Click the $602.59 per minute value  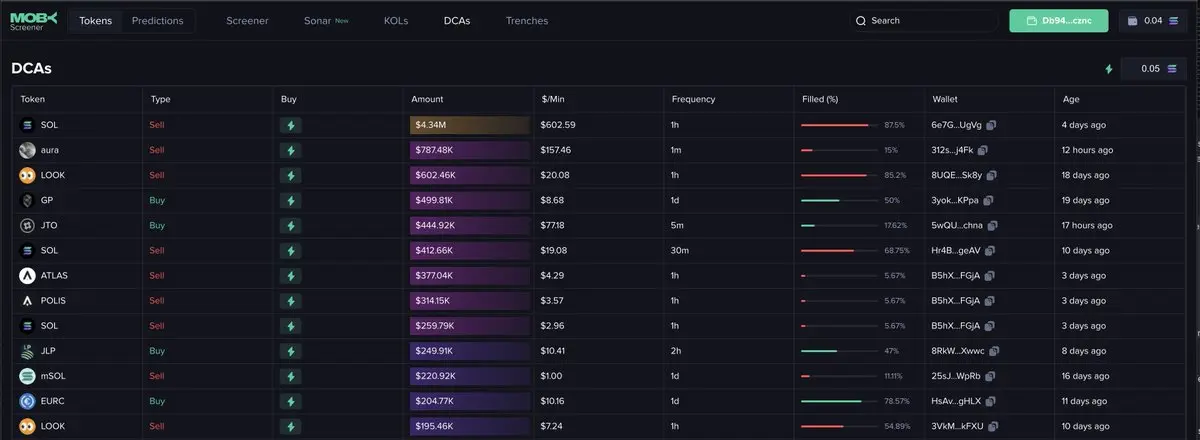(x=558, y=125)
